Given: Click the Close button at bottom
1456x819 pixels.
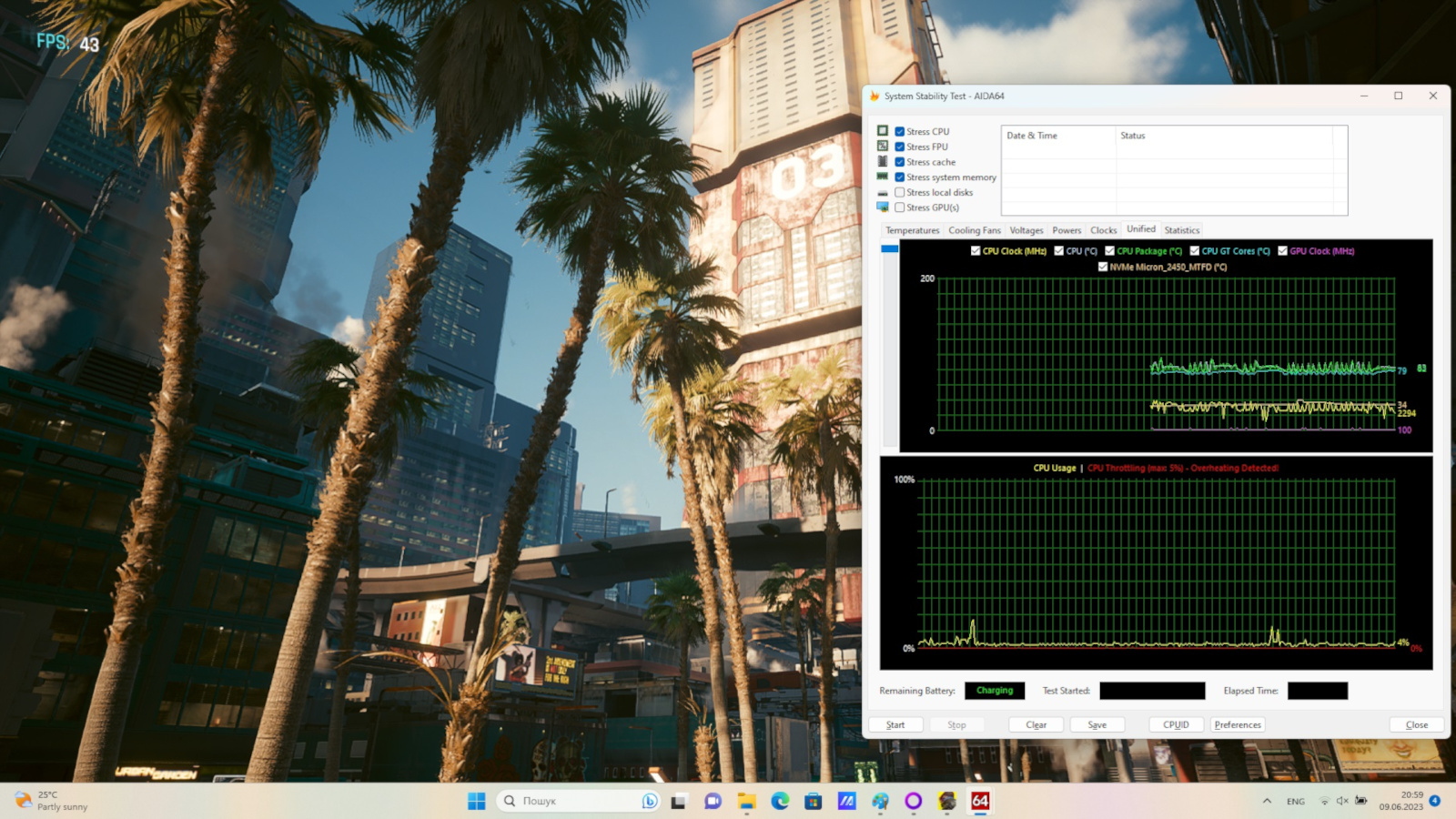Looking at the screenshot, I should (x=1417, y=725).
